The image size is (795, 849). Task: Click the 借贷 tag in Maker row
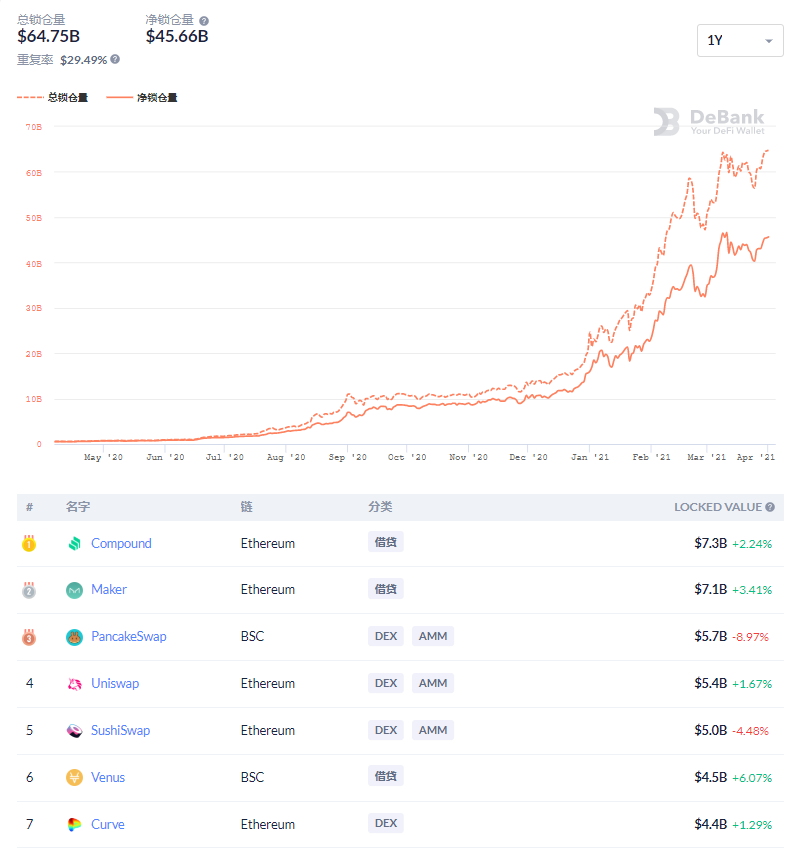[386, 589]
